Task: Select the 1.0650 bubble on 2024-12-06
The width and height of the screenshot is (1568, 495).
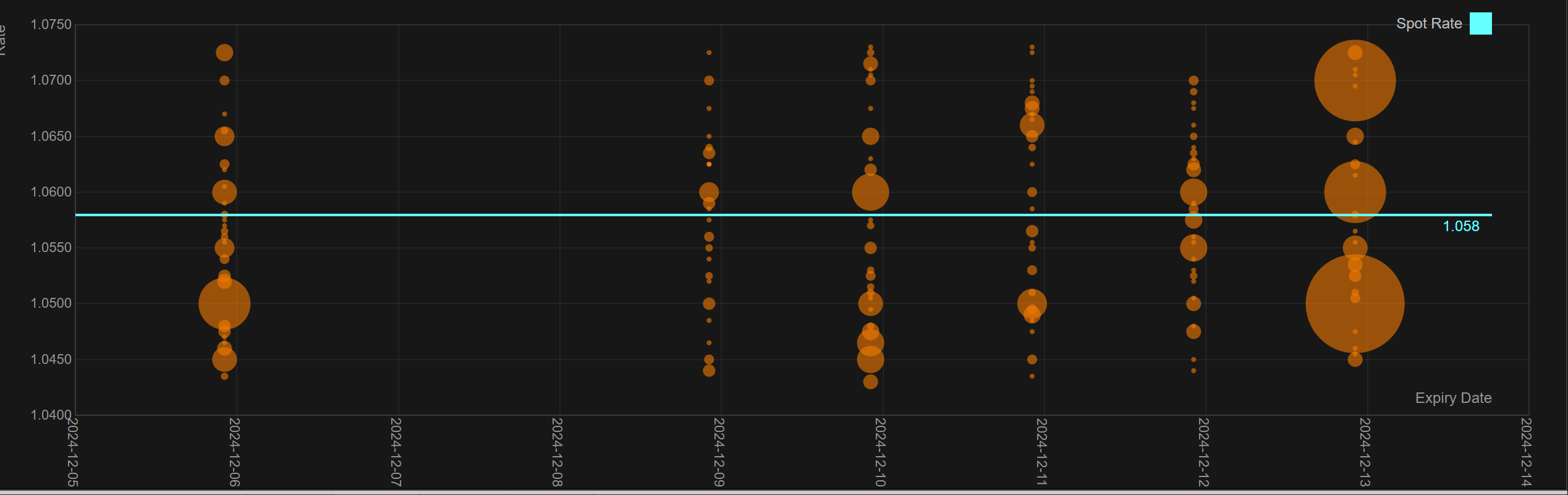Action: 224,136
